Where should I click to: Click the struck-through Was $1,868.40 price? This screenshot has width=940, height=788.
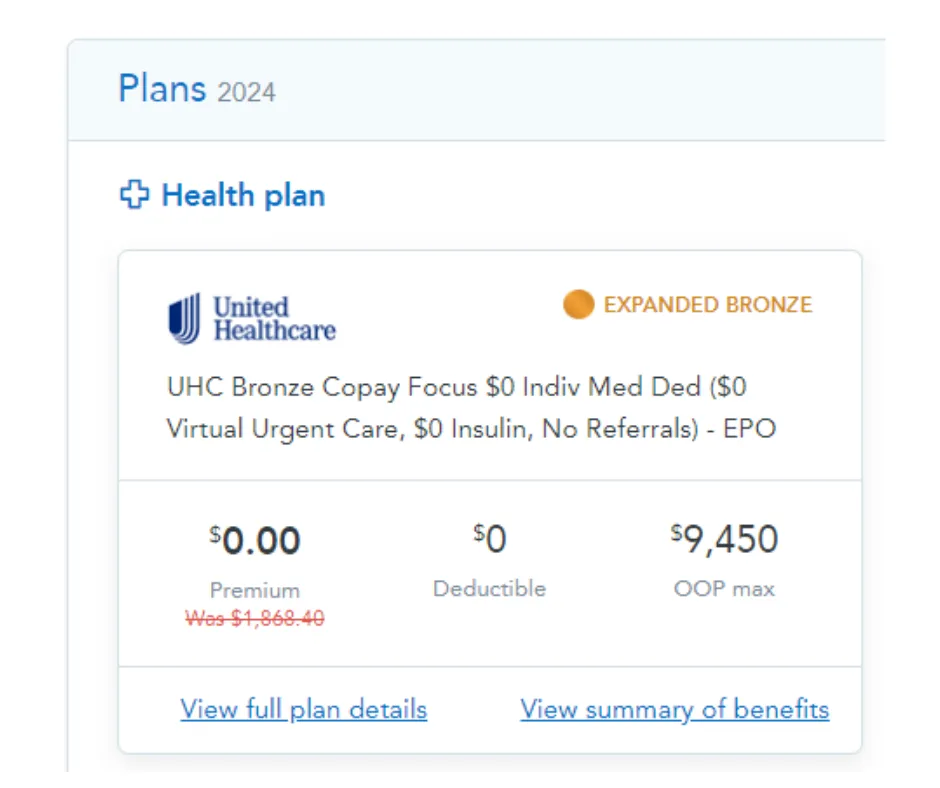[x=254, y=619]
